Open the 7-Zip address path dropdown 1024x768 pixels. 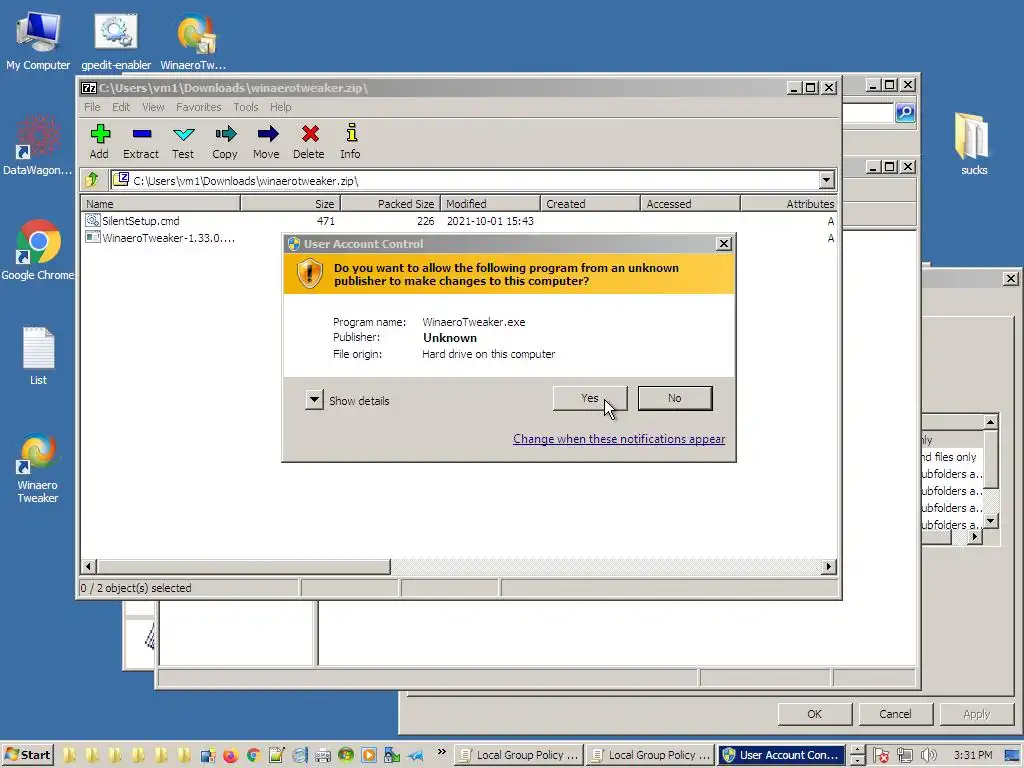point(826,180)
